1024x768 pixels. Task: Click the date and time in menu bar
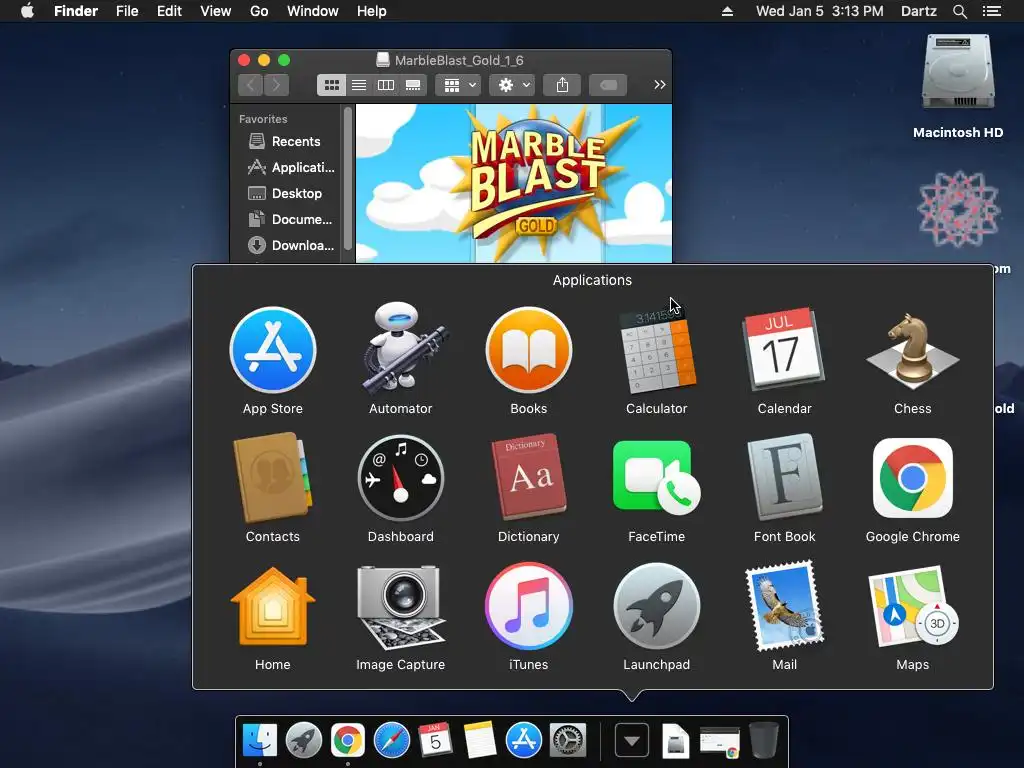[820, 11]
